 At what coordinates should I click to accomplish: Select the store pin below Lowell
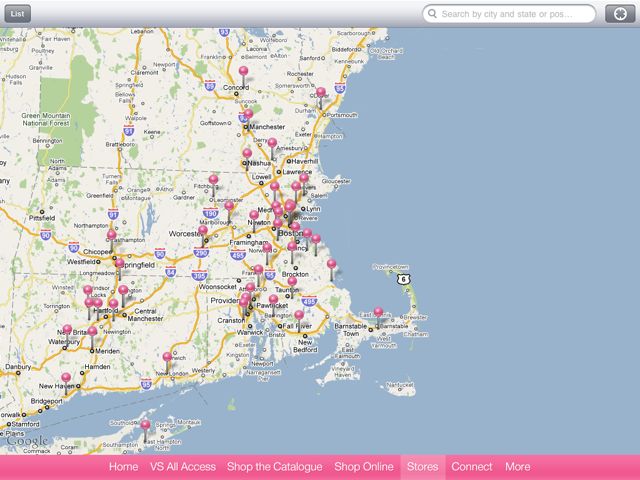click(275, 186)
